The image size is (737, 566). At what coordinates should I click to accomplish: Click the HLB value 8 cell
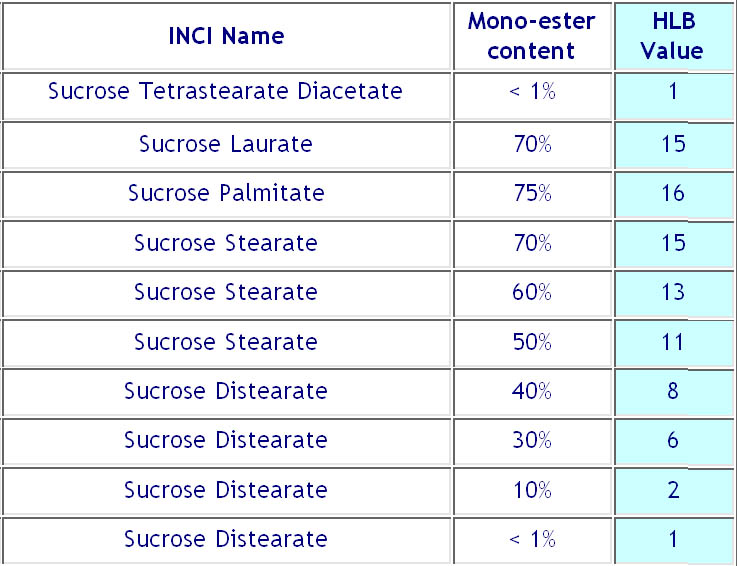(673, 391)
